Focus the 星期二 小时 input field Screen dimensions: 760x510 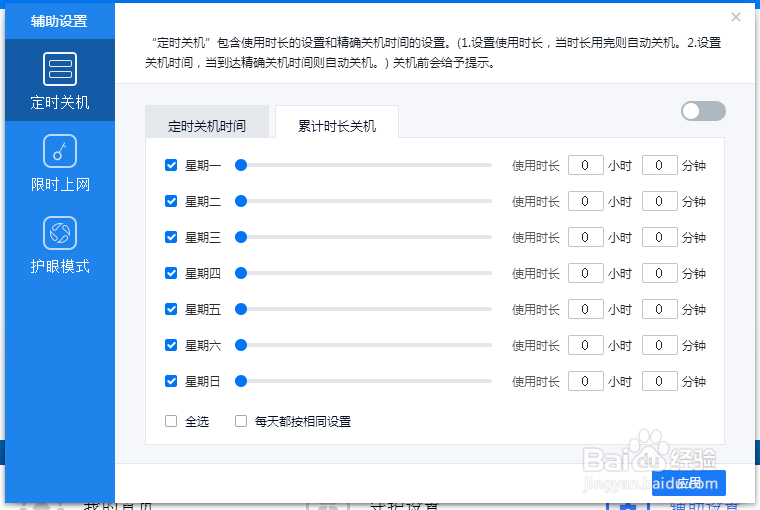pyautogui.click(x=586, y=201)
